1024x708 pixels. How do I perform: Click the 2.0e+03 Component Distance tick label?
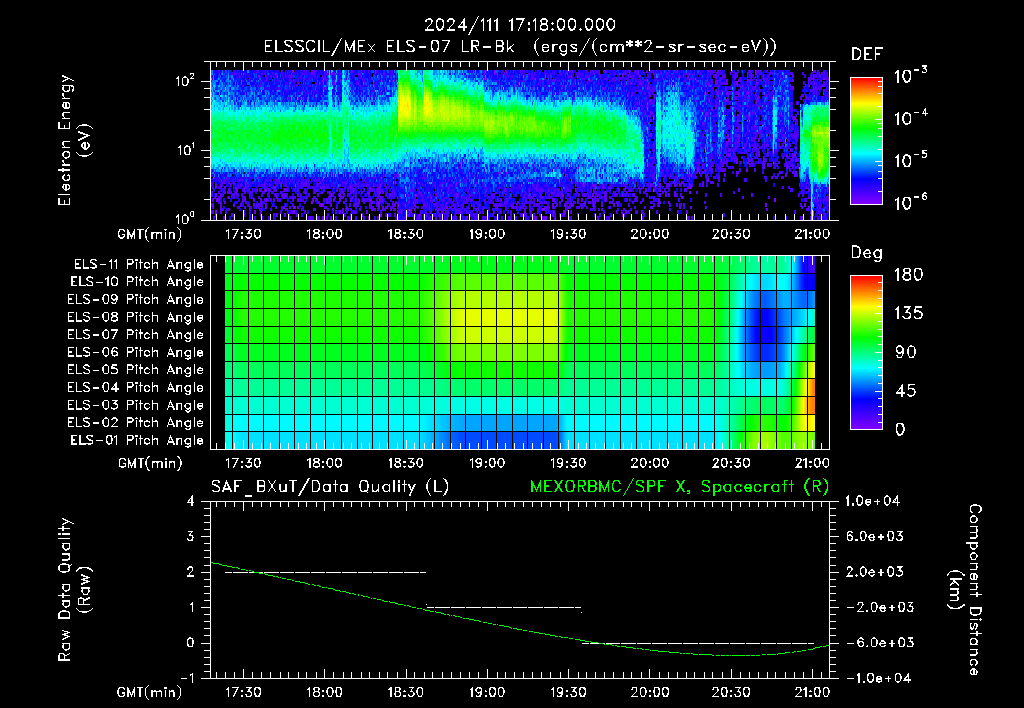tap(874, 571)
